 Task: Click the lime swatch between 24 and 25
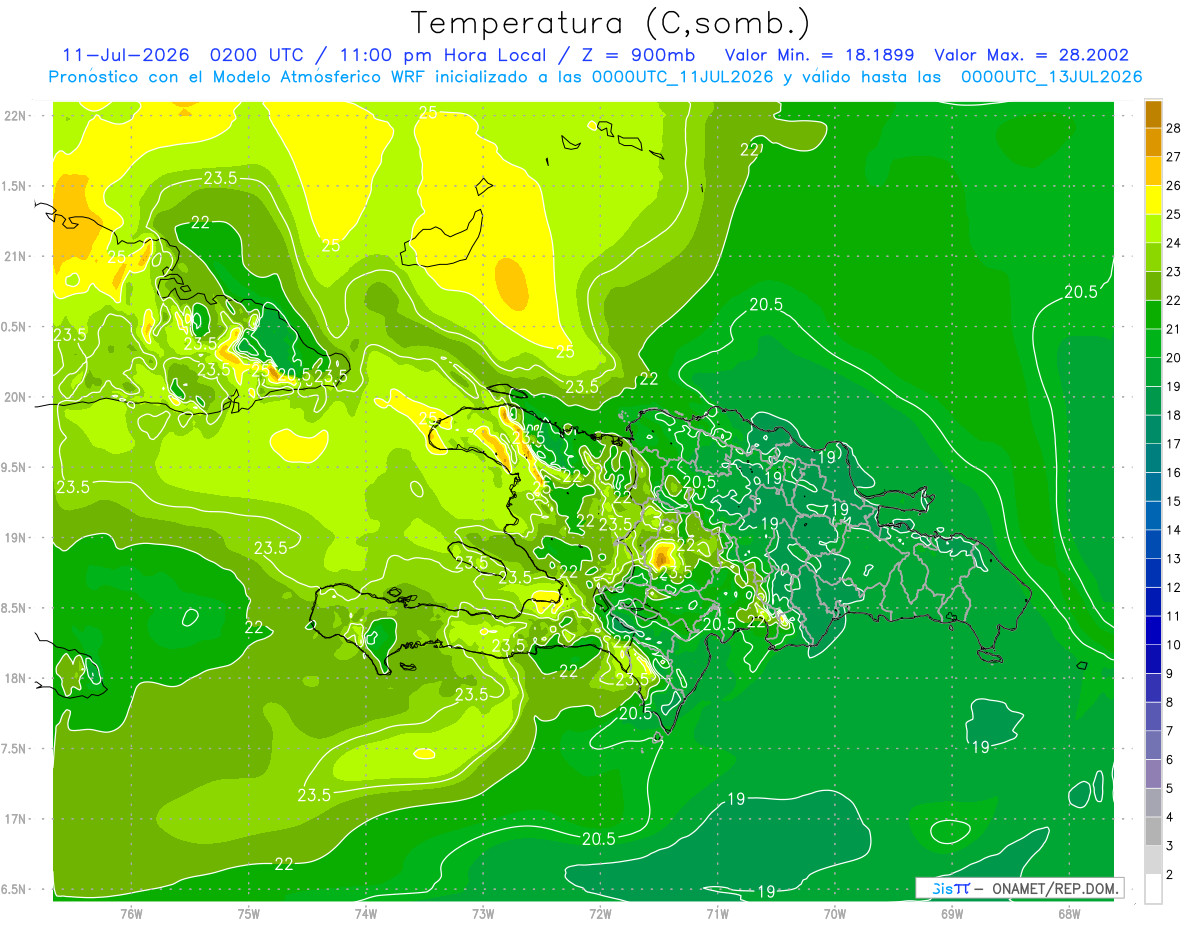point(1153,229)
